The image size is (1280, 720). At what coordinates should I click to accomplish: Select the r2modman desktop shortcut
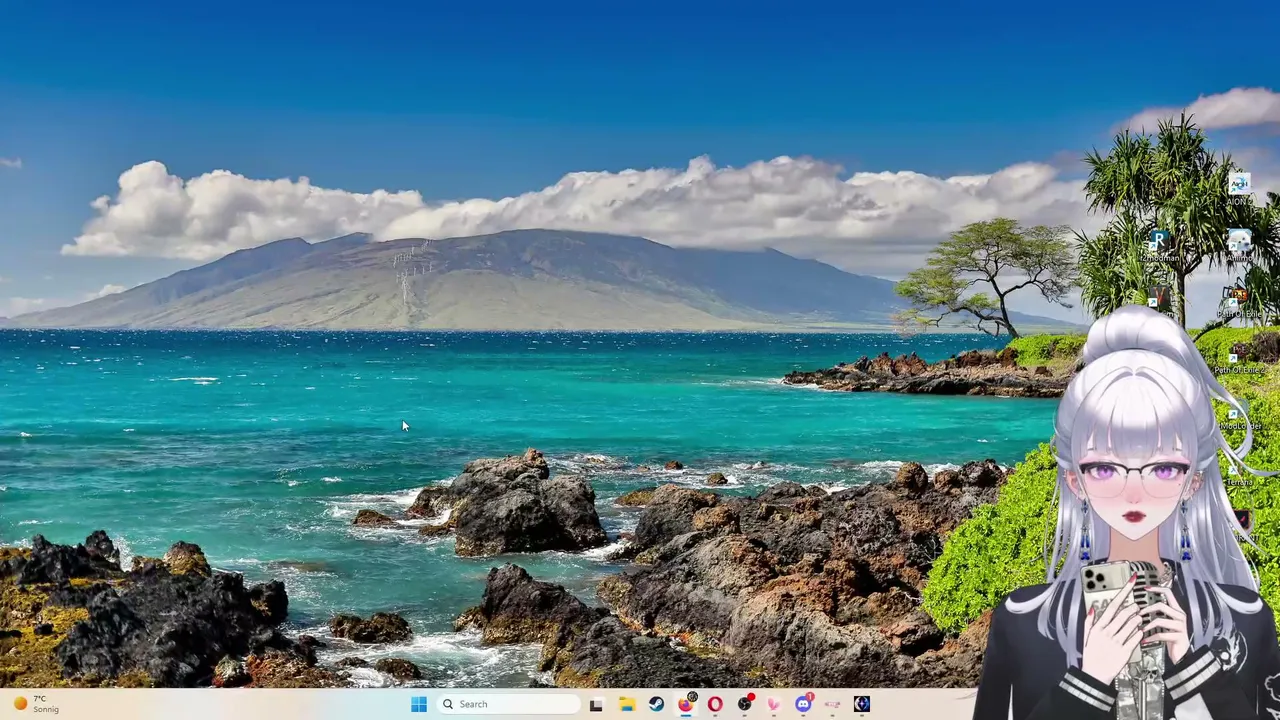(1159, 246)
